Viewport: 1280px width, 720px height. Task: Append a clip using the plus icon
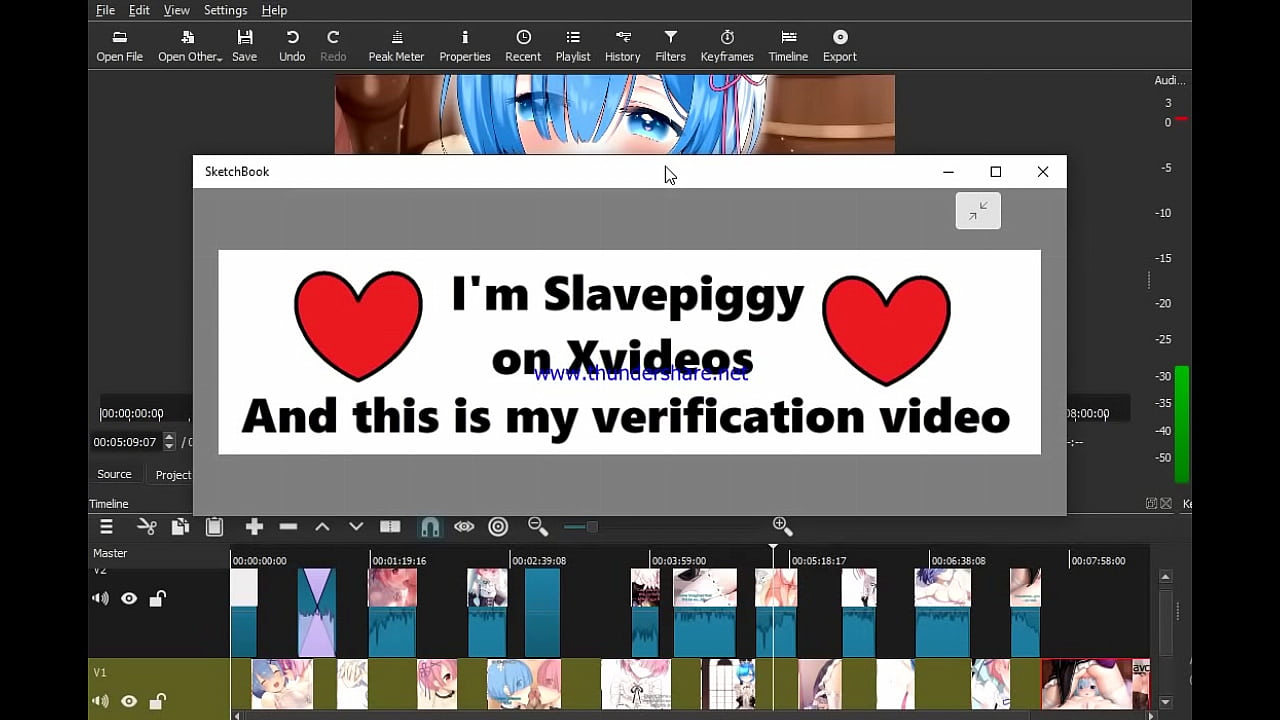(254, 526)
